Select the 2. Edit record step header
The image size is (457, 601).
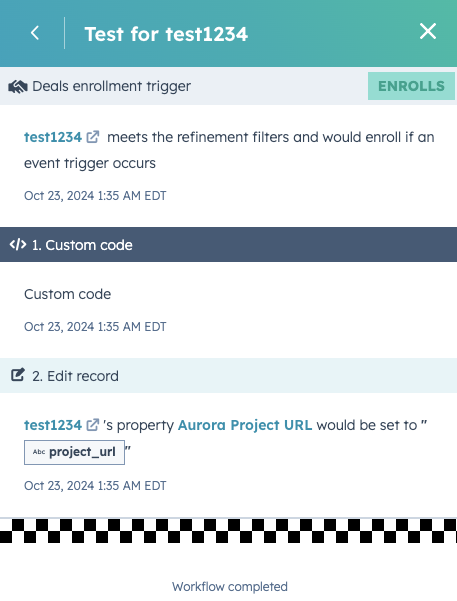point(228,376)
